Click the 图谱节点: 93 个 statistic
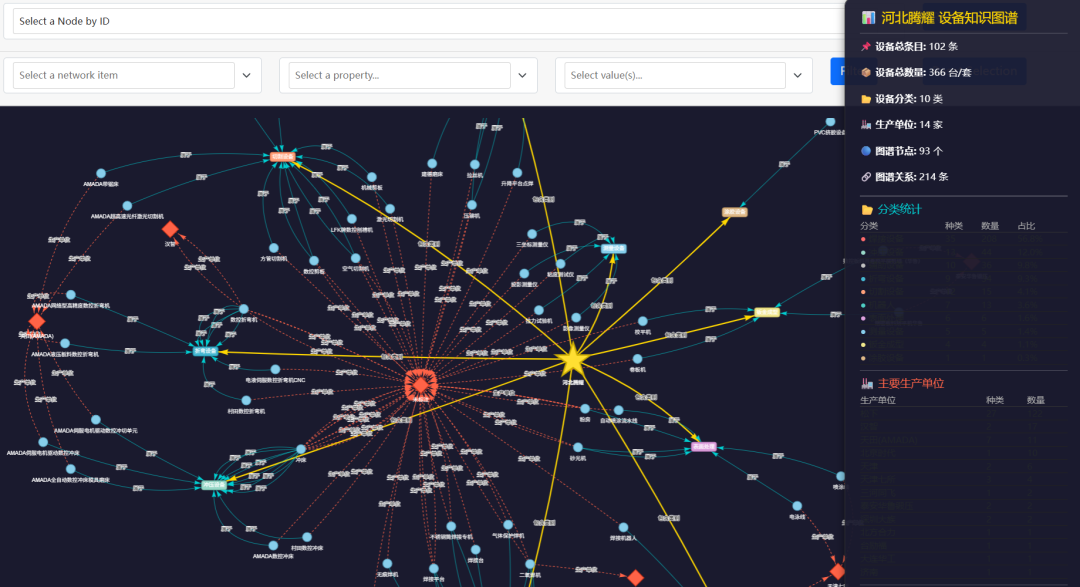The height and width of the screenshot is (587, 1080). (908, 151)
